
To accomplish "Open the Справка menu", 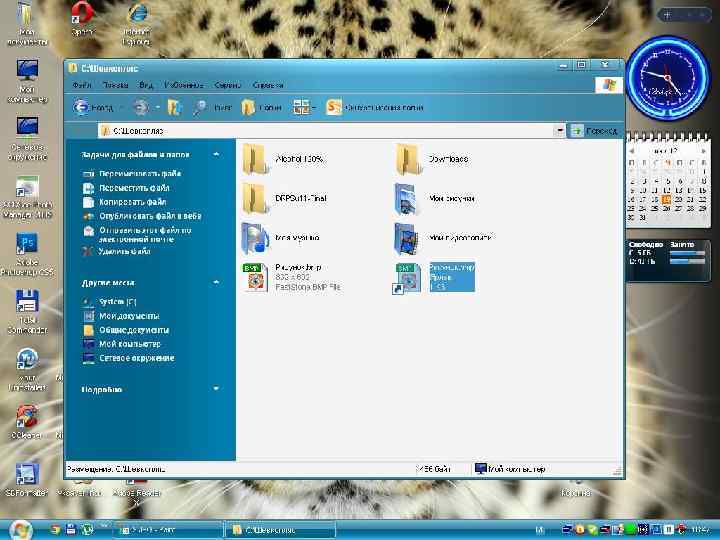I will click(268, 85).
